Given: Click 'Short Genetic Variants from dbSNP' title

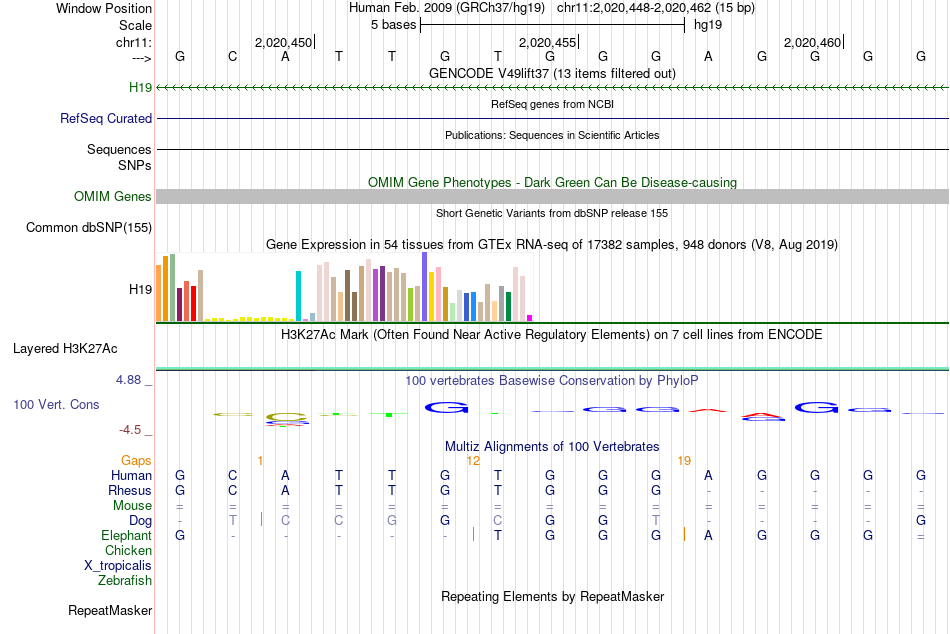Looking at the screenshot, I should click(x=552, y=213).
